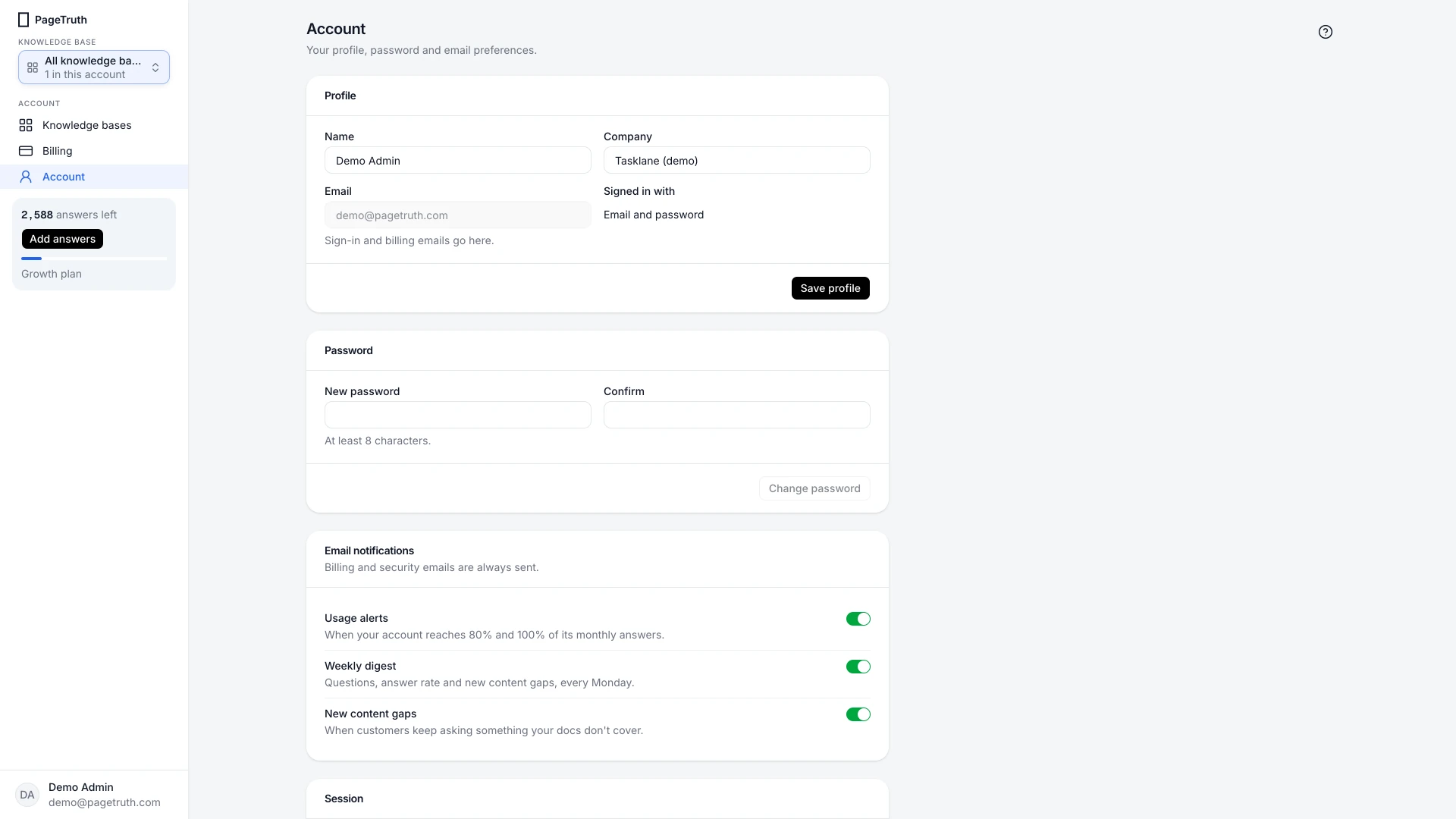Click the DA avatar circle
Viewport: 1456px width, 819px height.
click(x=27, y=795)
